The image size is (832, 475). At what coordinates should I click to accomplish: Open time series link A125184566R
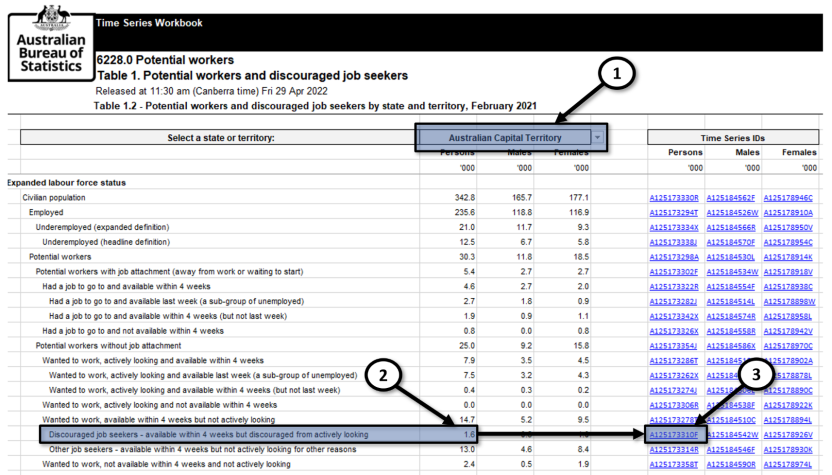[731, 228]
